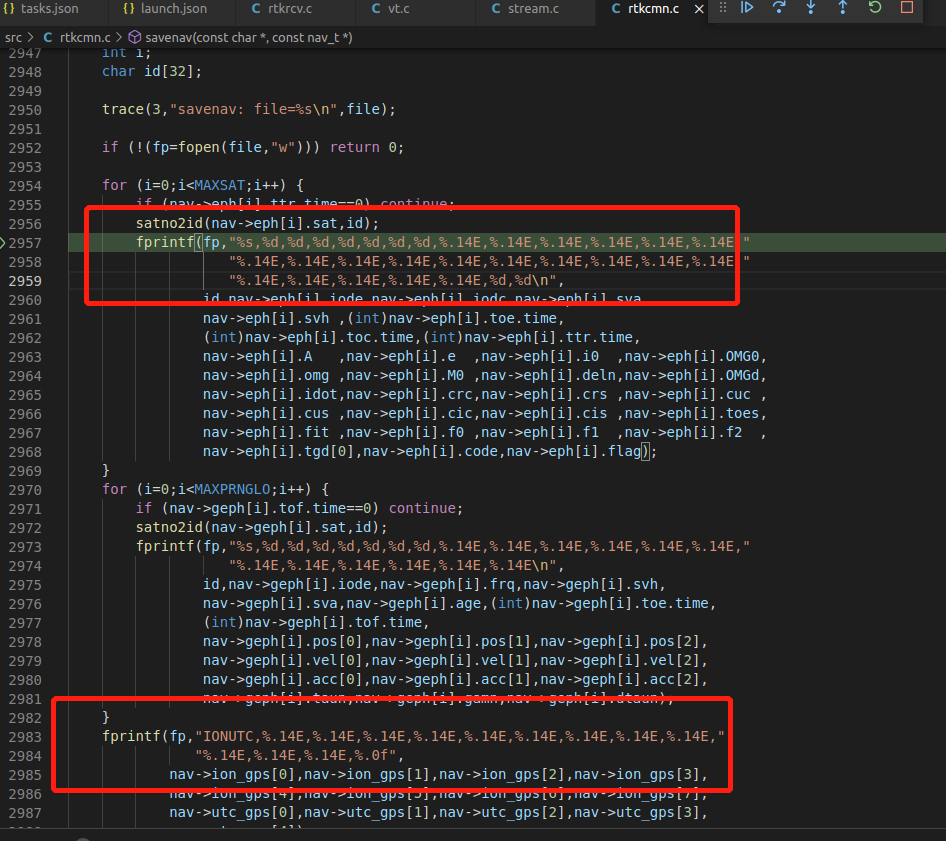This screenshot has height=841, width=946.
Task: Continue program execution in the debug toolbar
Action: (747, 8)
